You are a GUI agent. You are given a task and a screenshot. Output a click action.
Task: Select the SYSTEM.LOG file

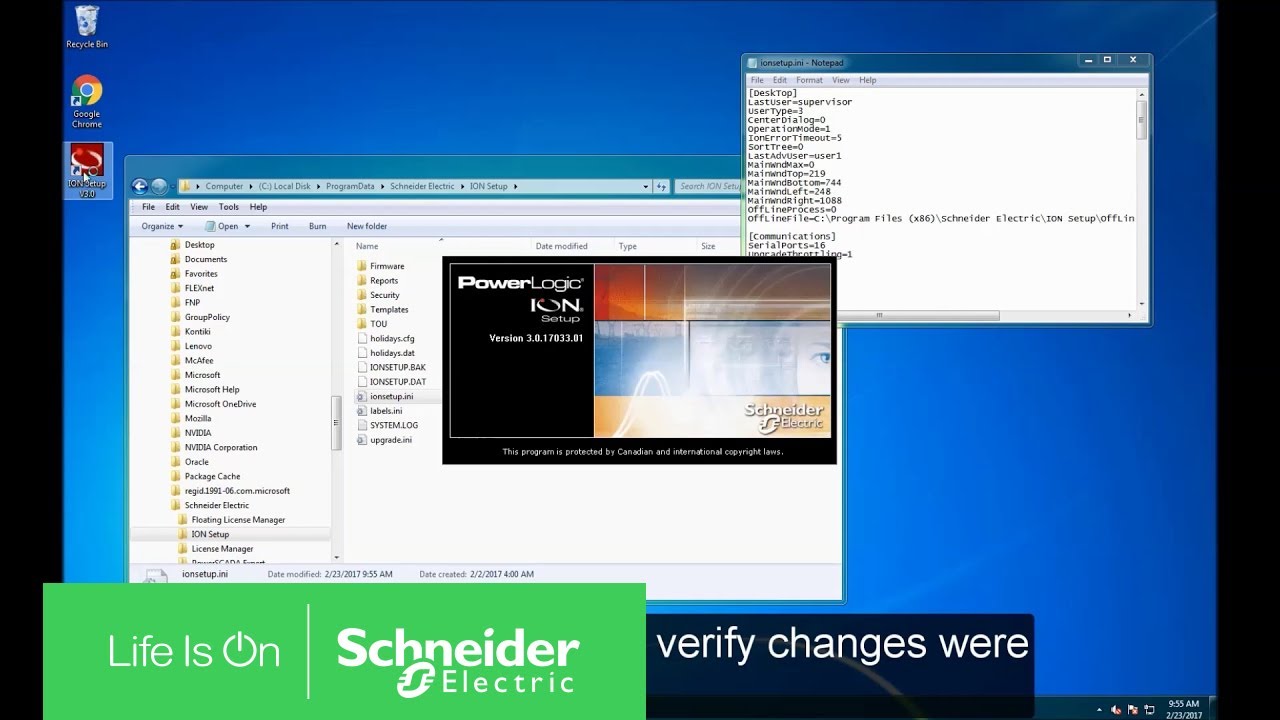tap(387, 425)
